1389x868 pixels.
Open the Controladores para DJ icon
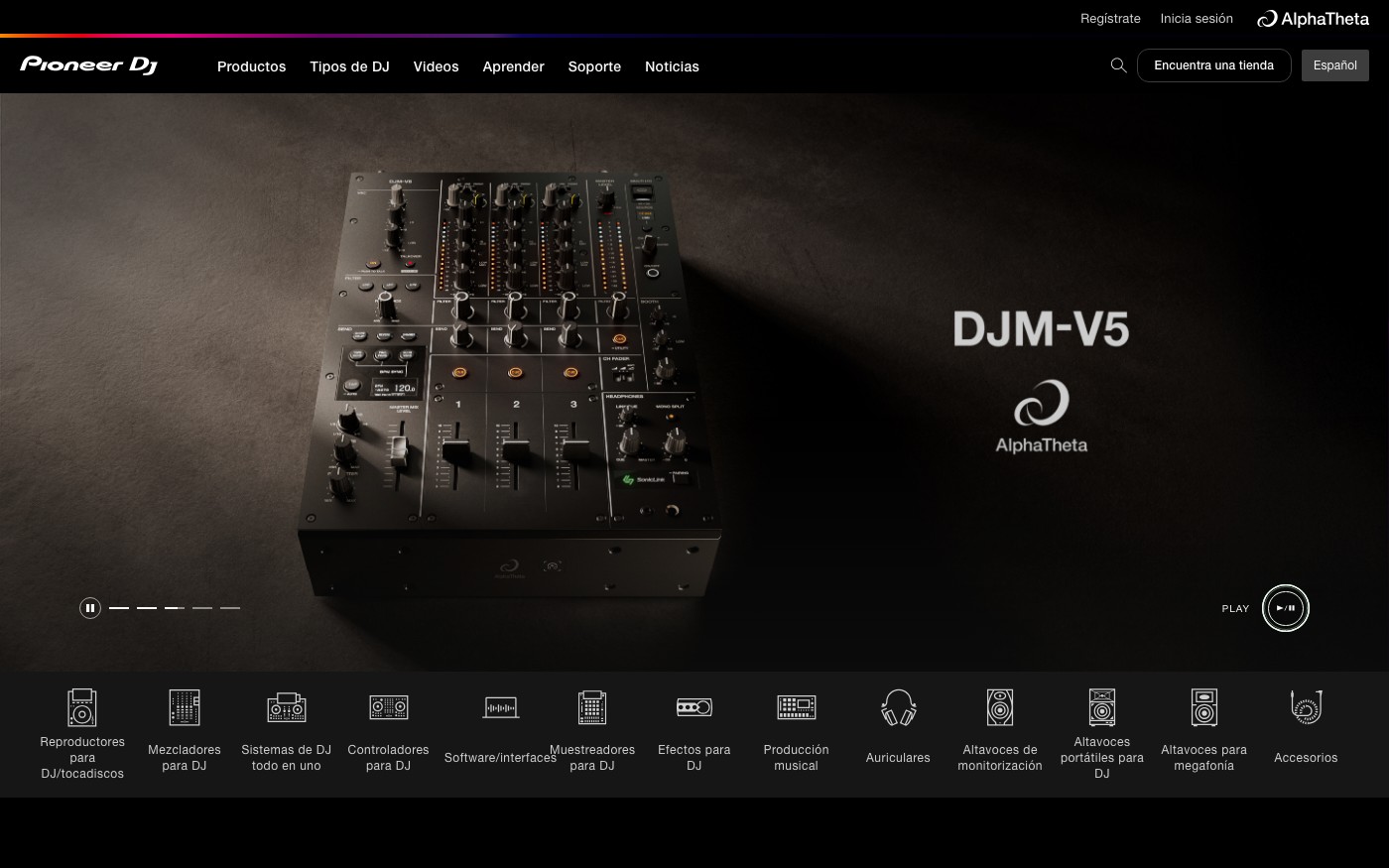[x=389, y=707]
